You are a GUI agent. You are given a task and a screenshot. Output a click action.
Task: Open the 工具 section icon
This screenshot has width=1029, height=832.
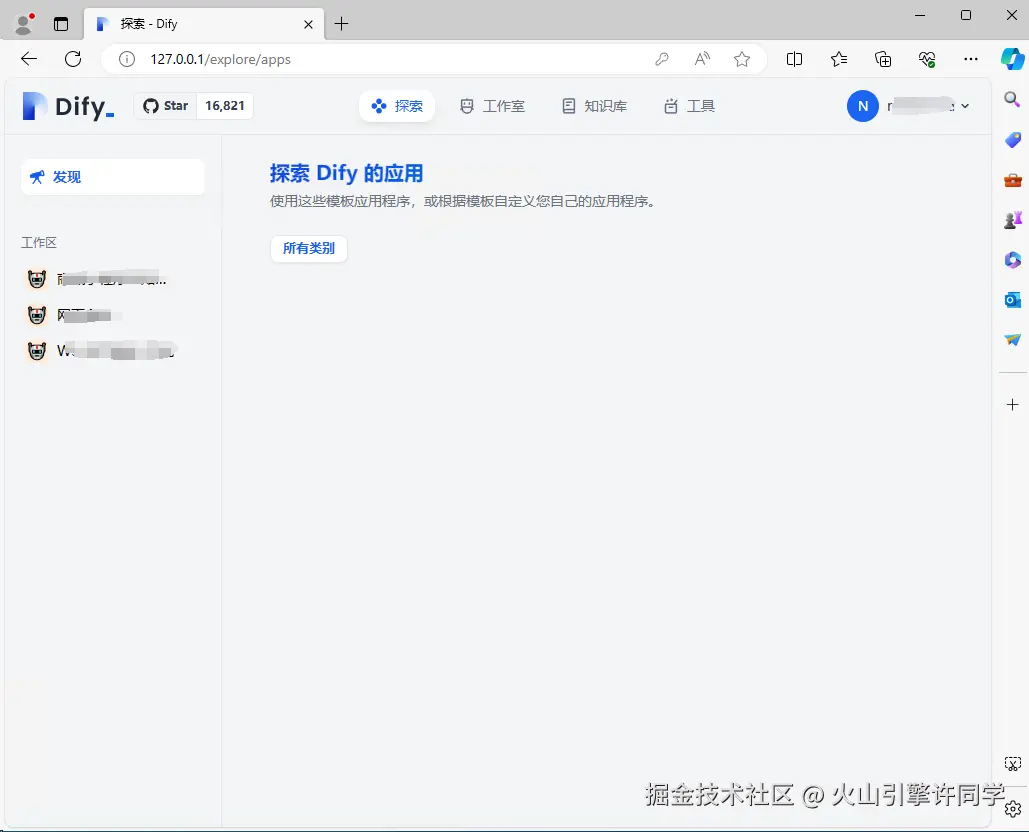[x=670, y=105]
